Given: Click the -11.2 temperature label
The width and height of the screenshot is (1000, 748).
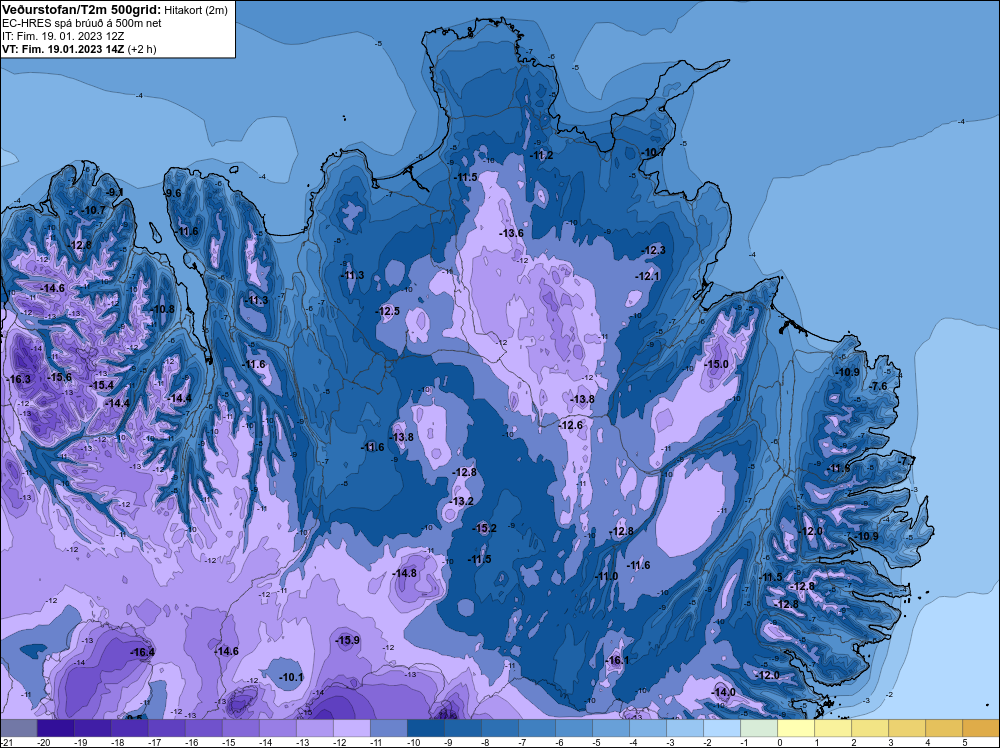Looking at the screenshot, I should [541, 155].
